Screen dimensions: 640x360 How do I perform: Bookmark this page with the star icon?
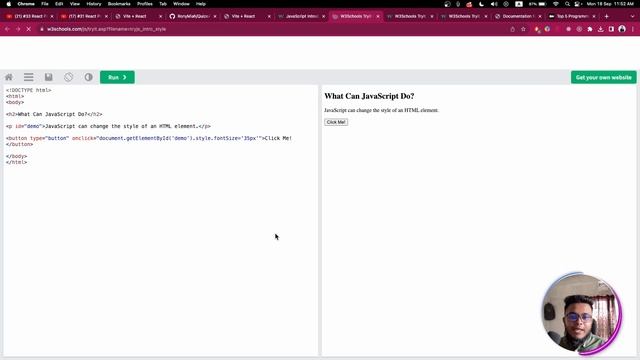pos(523,29)
